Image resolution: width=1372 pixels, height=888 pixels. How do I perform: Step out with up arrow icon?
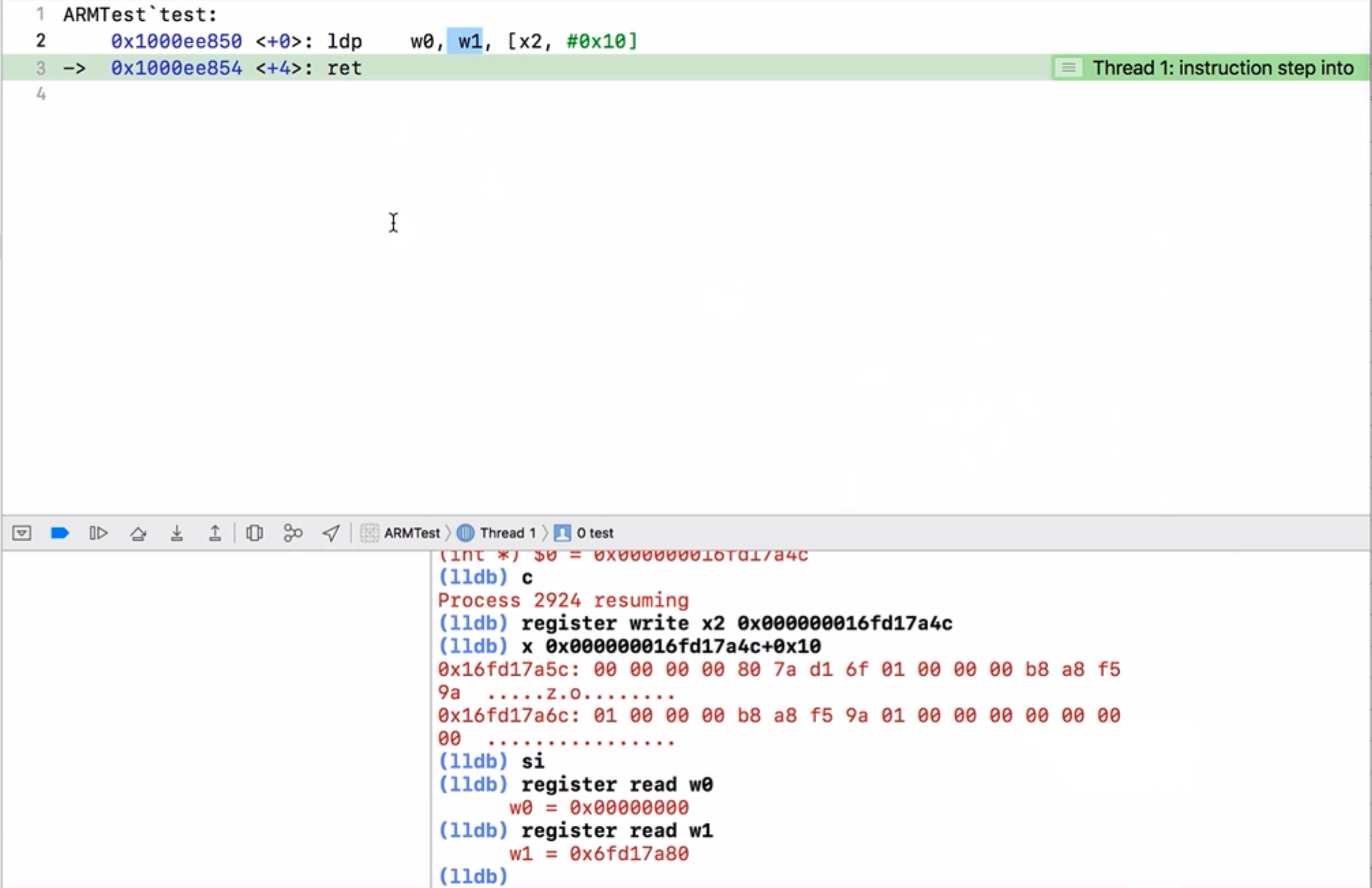tap(215, 533)
